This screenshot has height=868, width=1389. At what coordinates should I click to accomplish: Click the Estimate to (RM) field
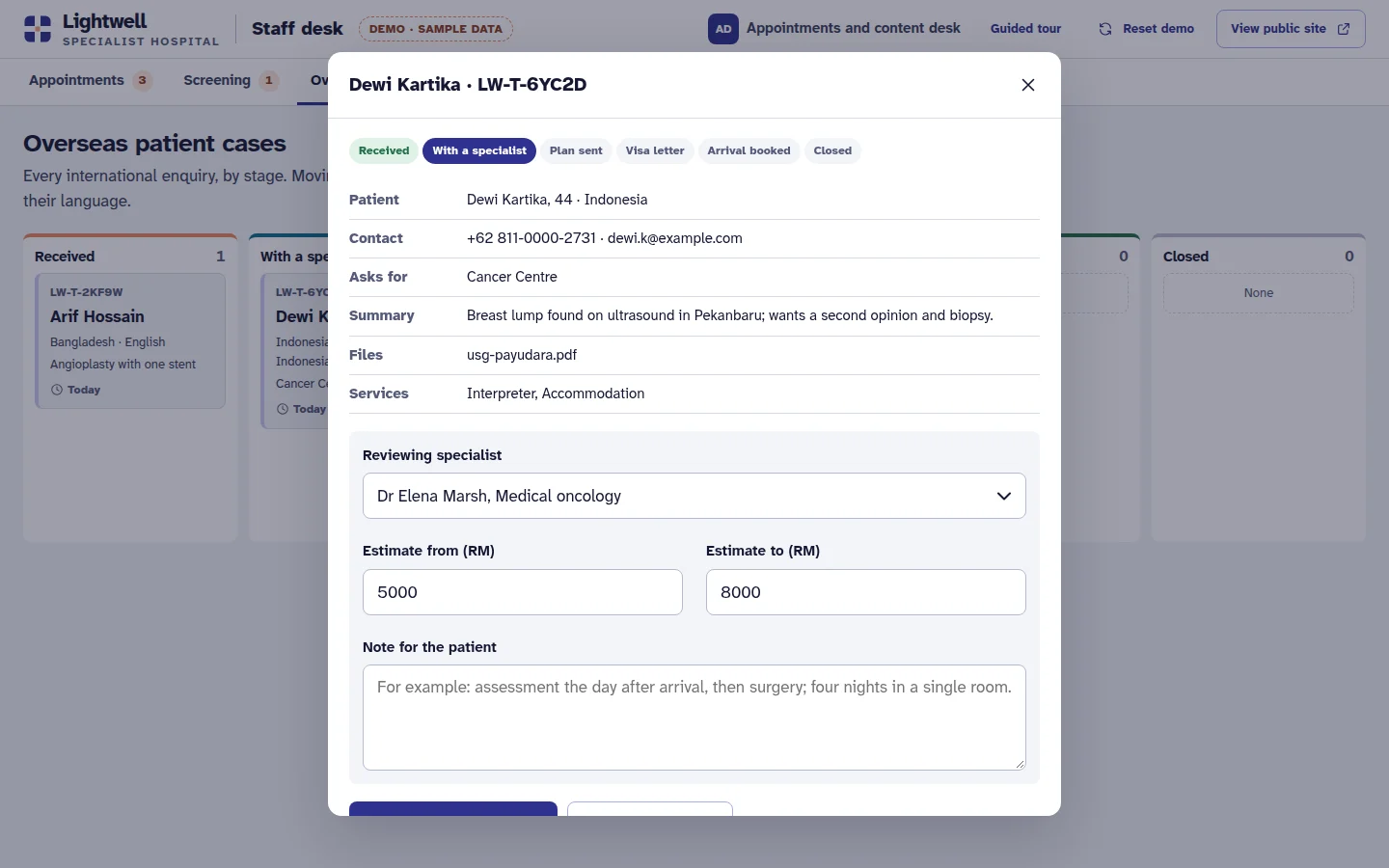click(866, 592)
